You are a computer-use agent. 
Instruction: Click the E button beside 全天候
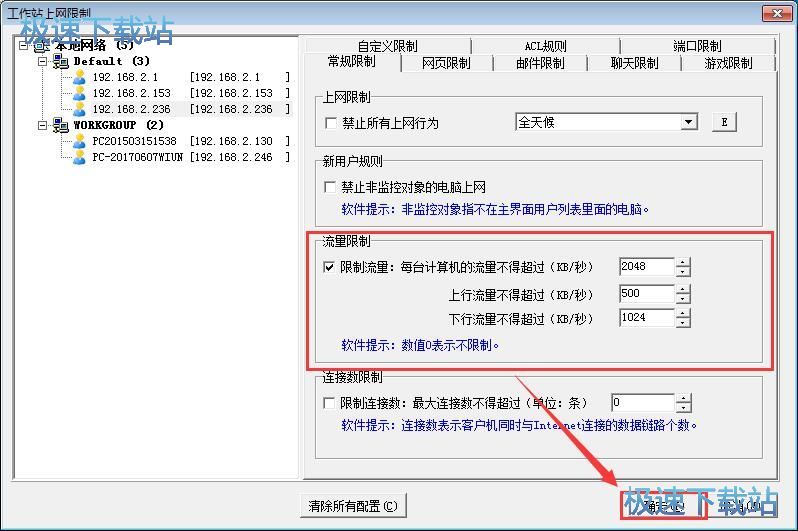pyautogui.click(x=724, y=122)
